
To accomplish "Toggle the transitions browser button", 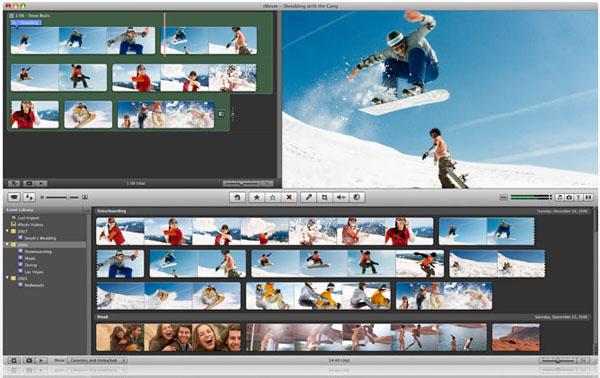I will tap(589, 197).
